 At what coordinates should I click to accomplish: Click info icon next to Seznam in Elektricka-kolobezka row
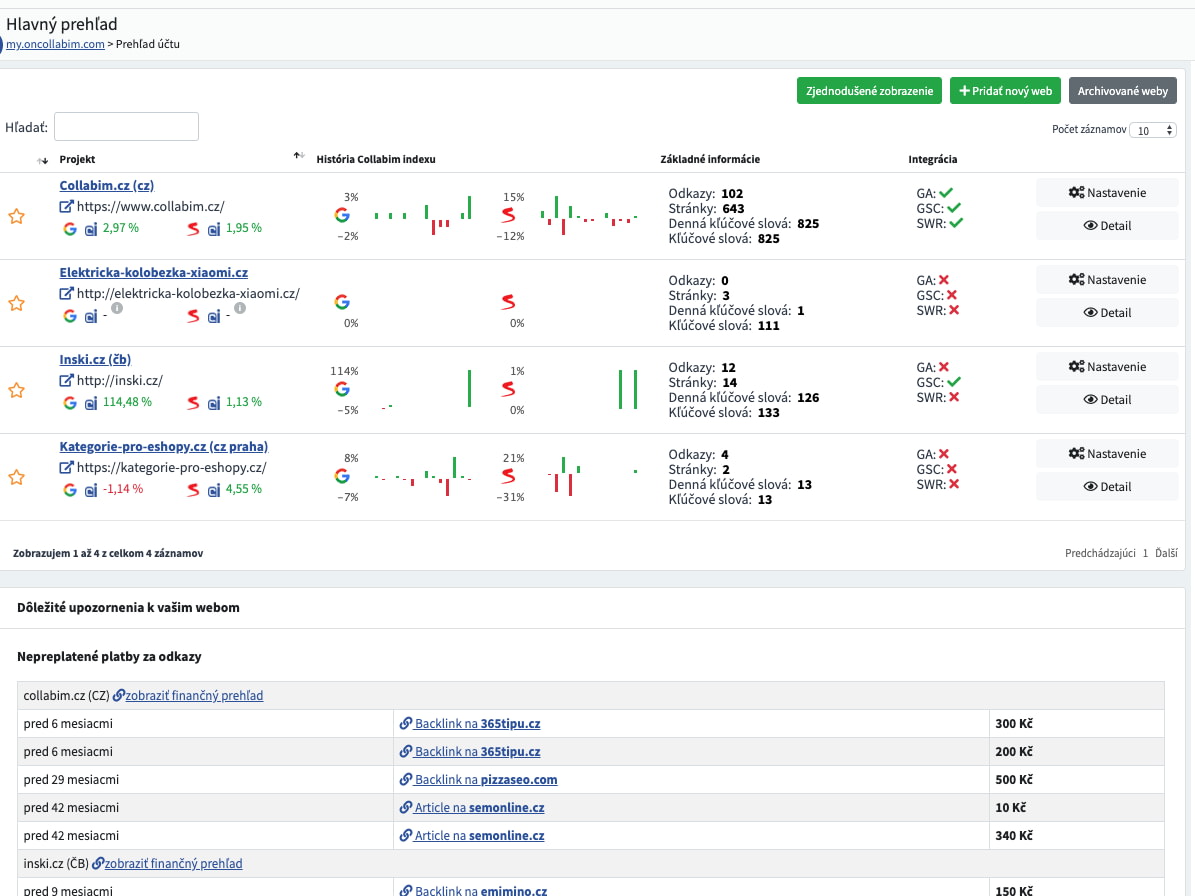[240, 309]
